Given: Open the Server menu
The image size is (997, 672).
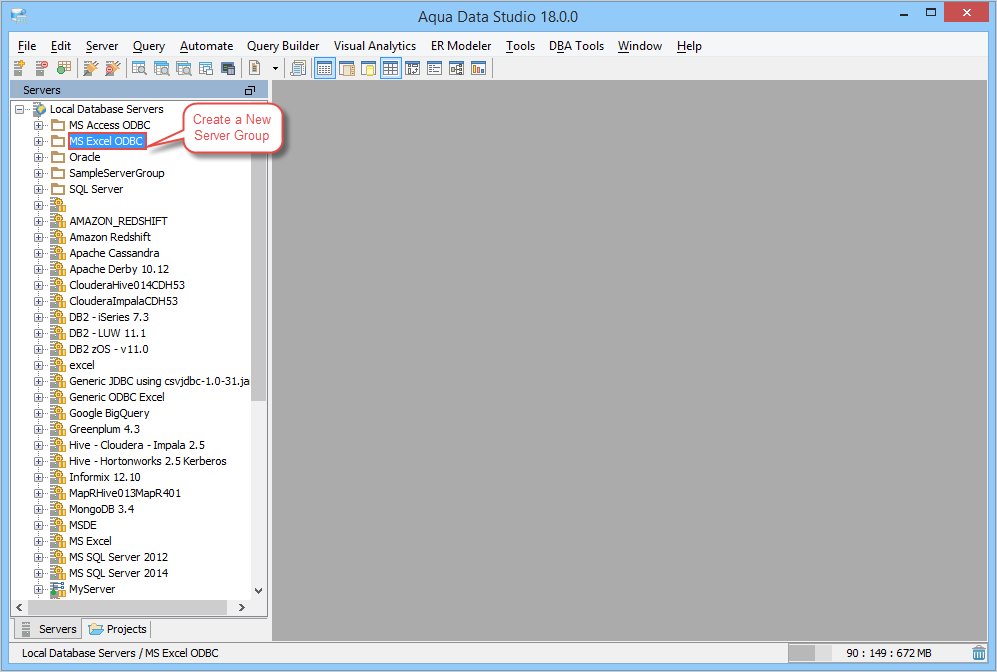Looking at the screenshot, I should [102, 46].
